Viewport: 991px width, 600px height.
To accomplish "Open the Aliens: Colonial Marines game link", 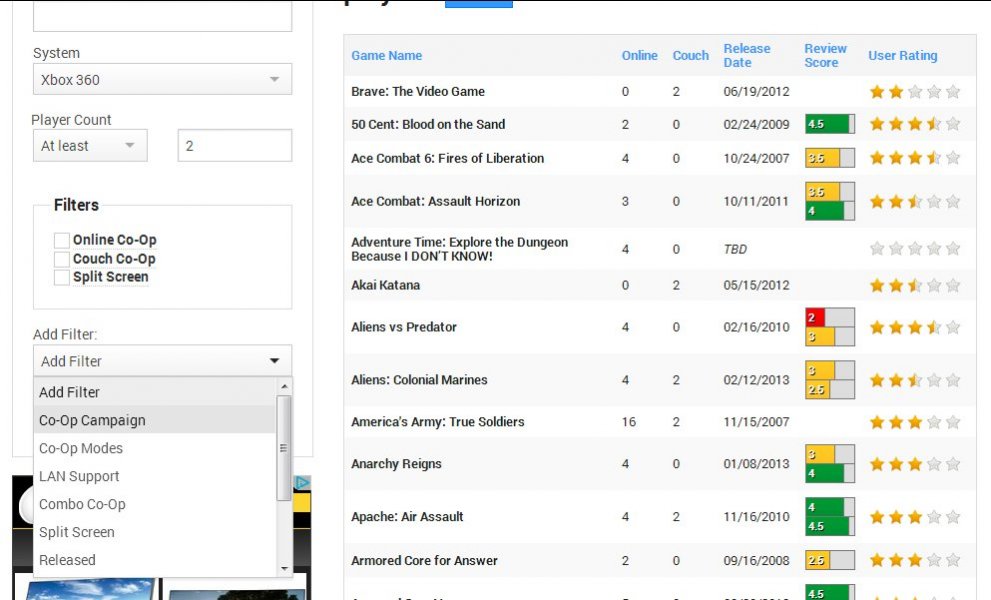I will (x=419, y=380).
